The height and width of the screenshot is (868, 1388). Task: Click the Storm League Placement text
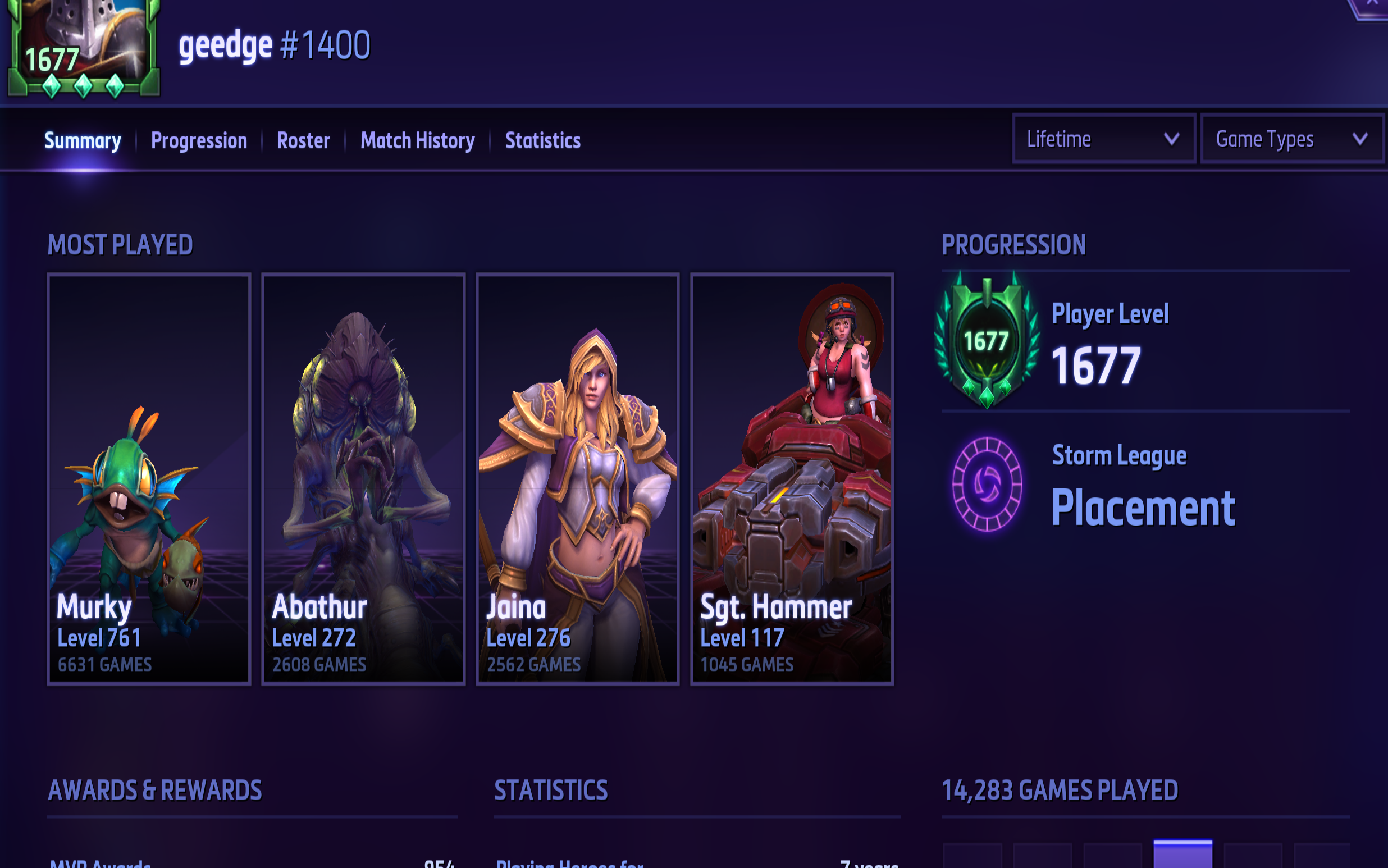[x=1142, y=508]
